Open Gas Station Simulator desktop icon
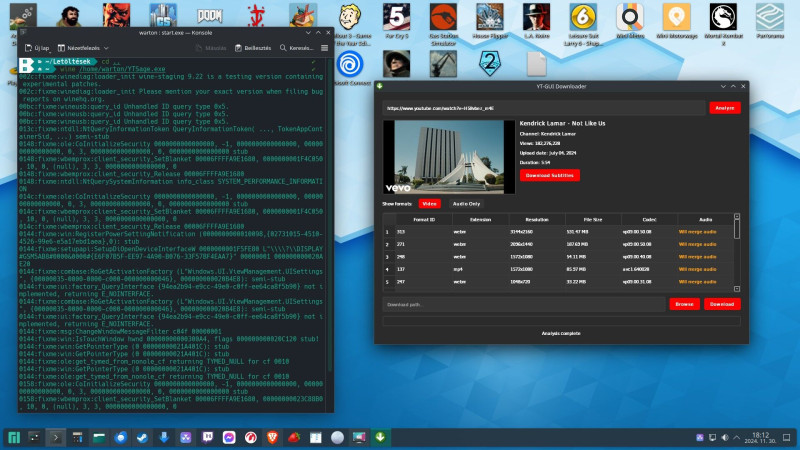The width and height of the screenshot is (800, 450). [x=443, y=24]
